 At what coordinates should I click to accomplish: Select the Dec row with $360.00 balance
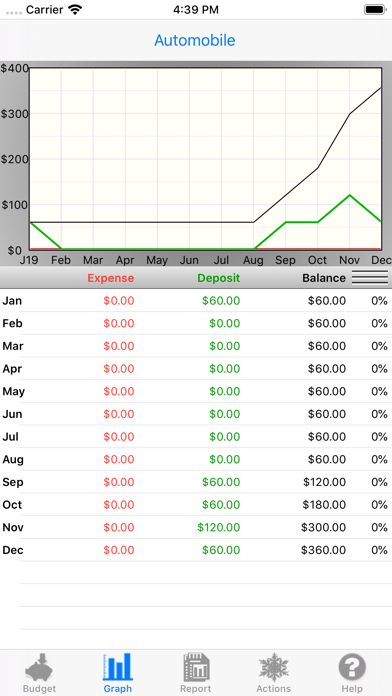click(196, 550)
